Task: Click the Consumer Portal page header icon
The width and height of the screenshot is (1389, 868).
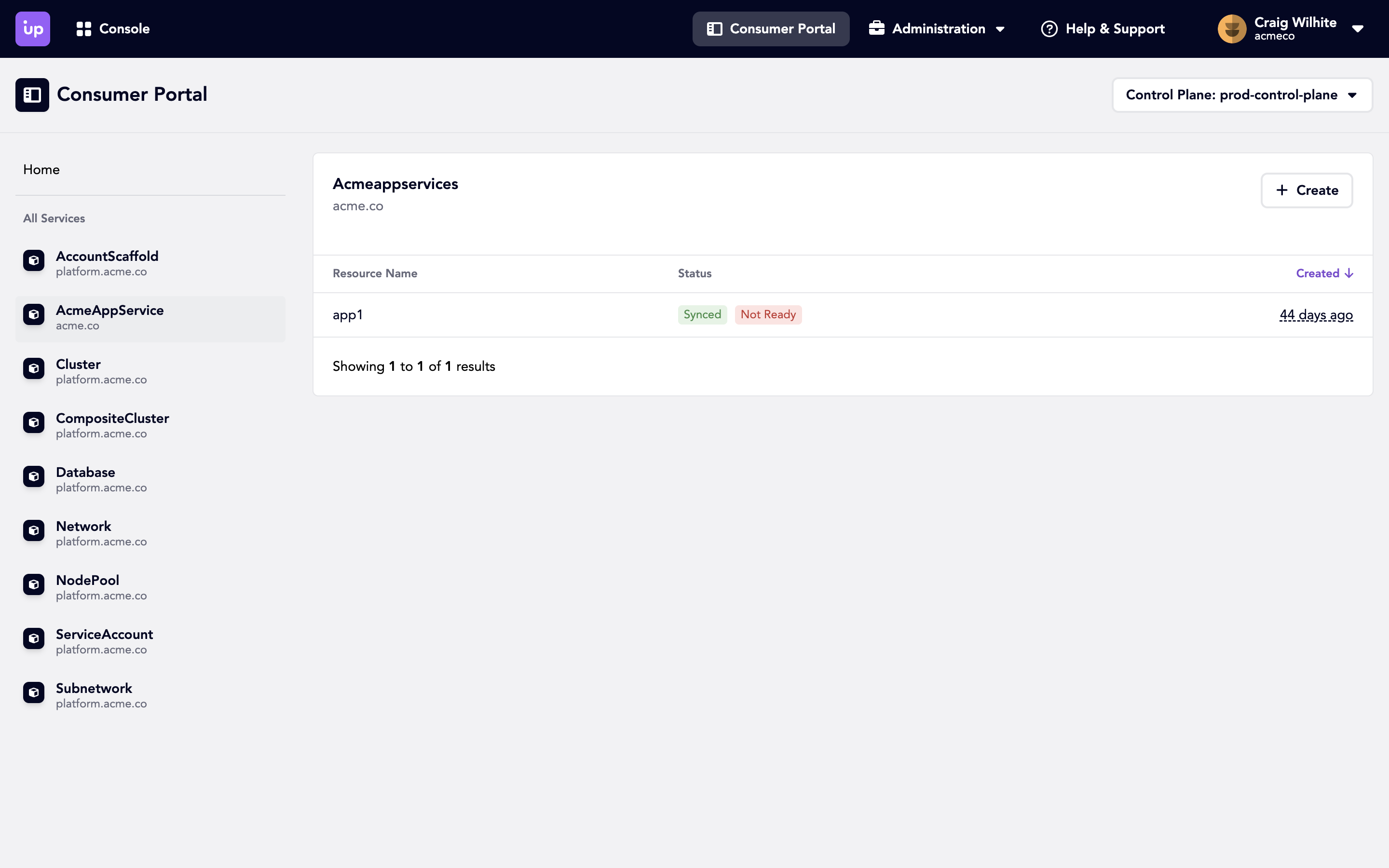Action: pos(32,95)
